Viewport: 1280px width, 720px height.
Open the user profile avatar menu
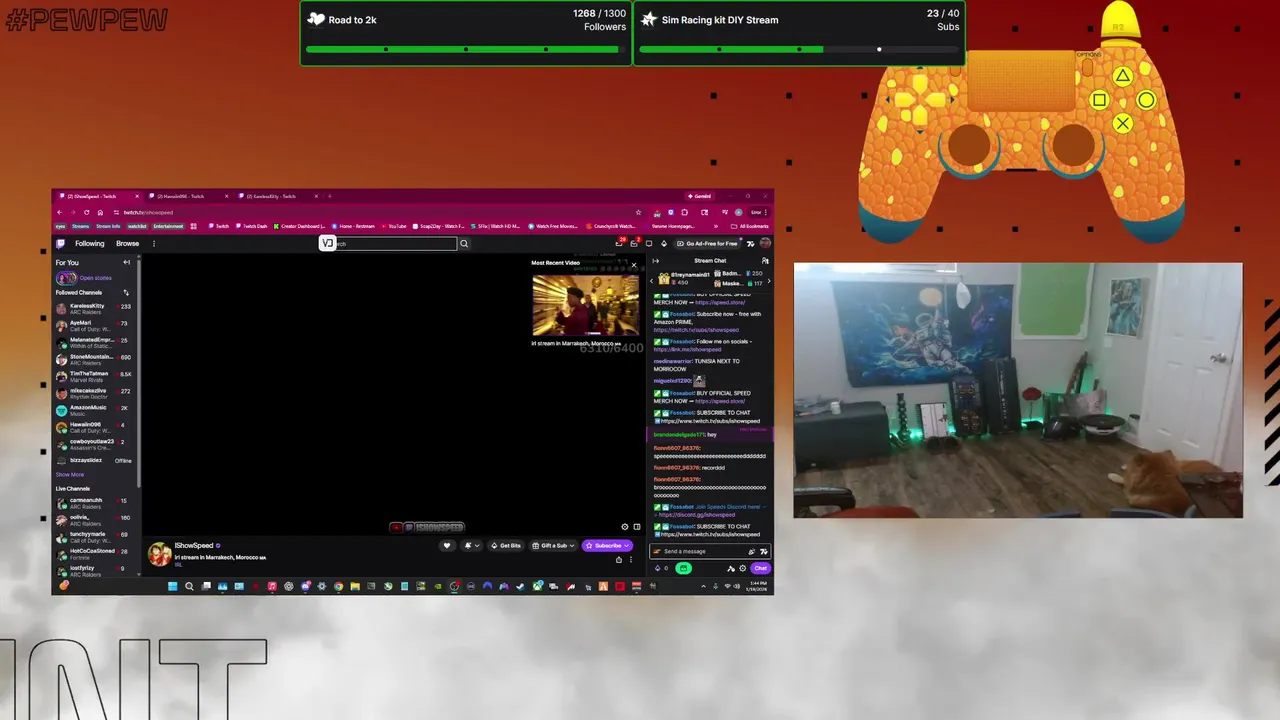coord(765,243)
